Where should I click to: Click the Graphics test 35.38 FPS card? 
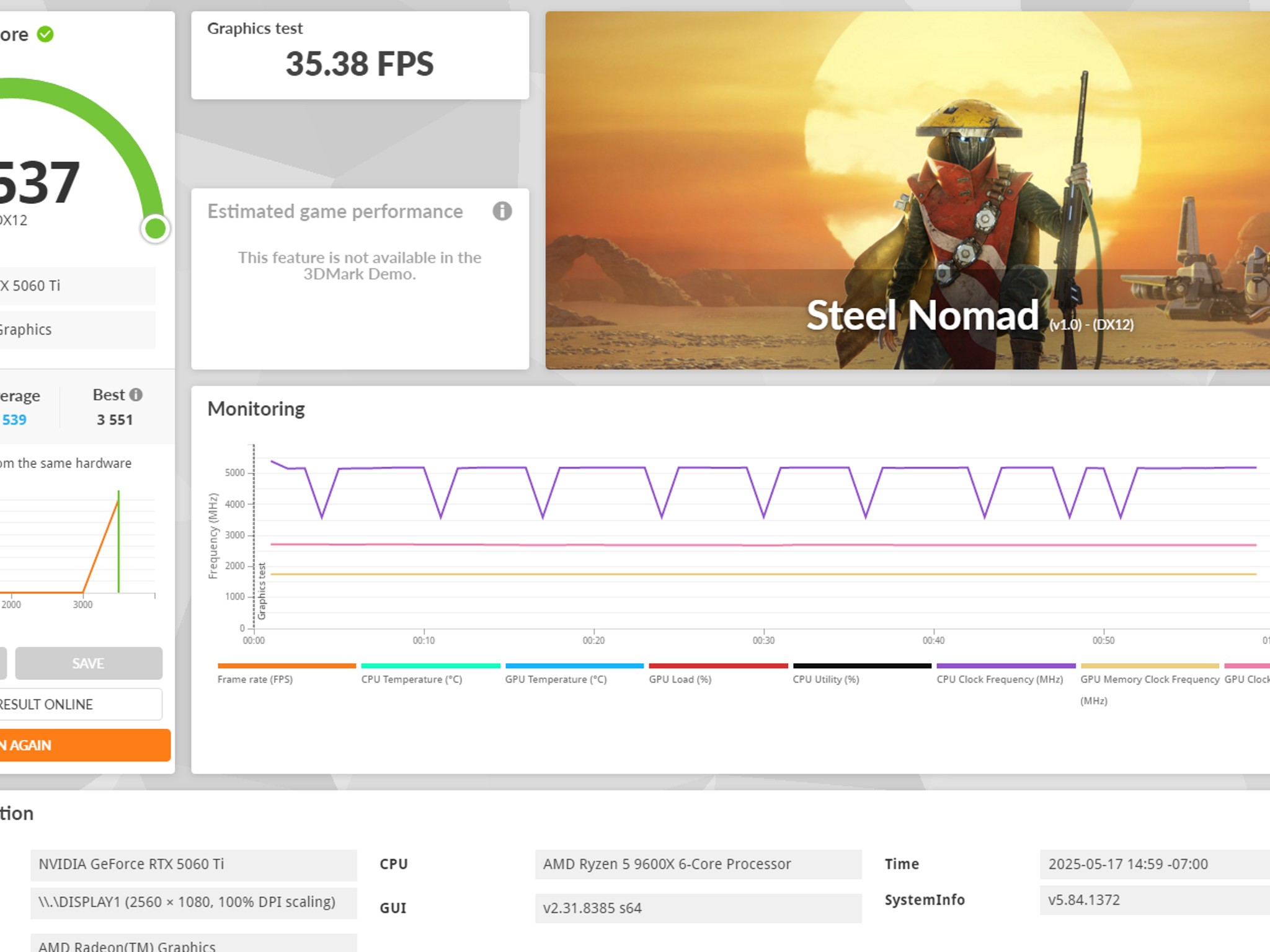(x=360, y=55)
